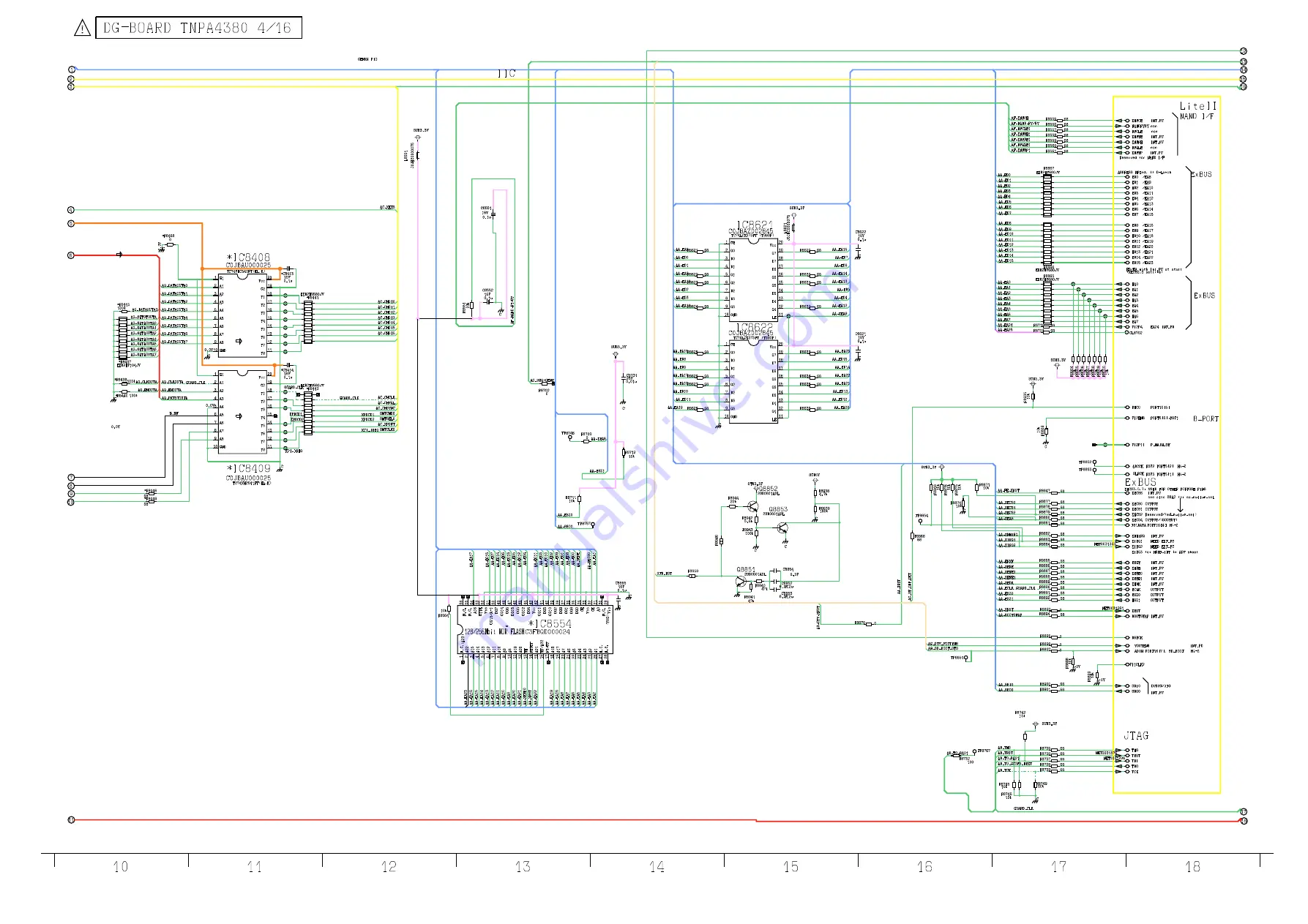Click column number 13 on bottom ruler

click(x=523, y=867)
